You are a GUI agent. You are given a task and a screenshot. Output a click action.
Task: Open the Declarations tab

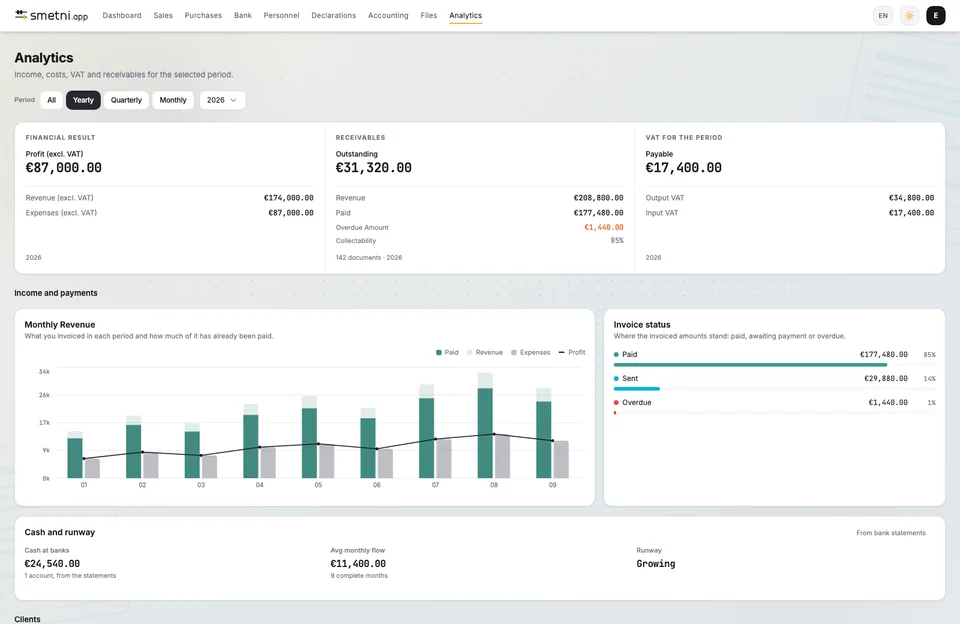tap(333, 15)
